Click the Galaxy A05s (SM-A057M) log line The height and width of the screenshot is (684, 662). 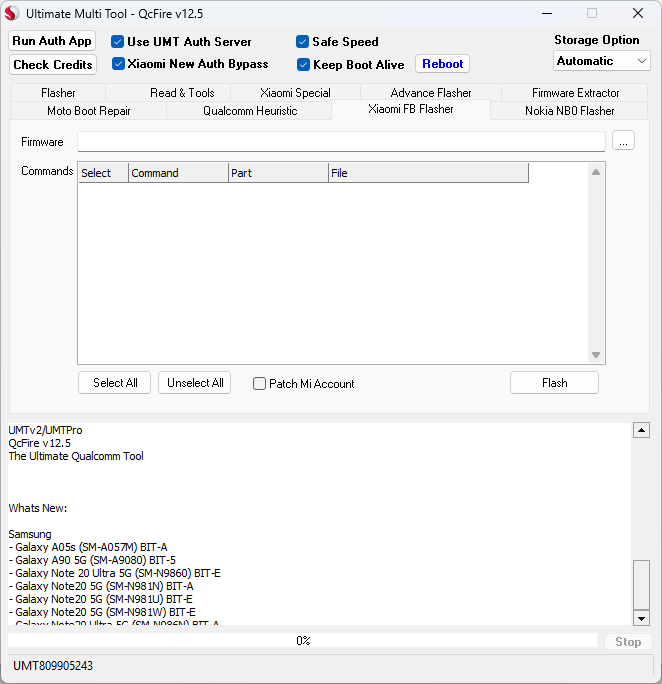[x=88, y=547]
